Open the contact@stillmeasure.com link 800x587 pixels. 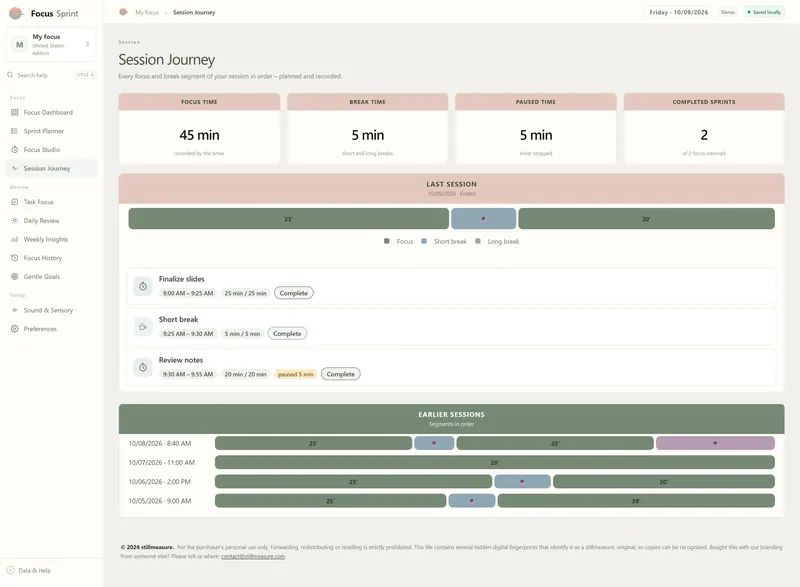[253, 556]
